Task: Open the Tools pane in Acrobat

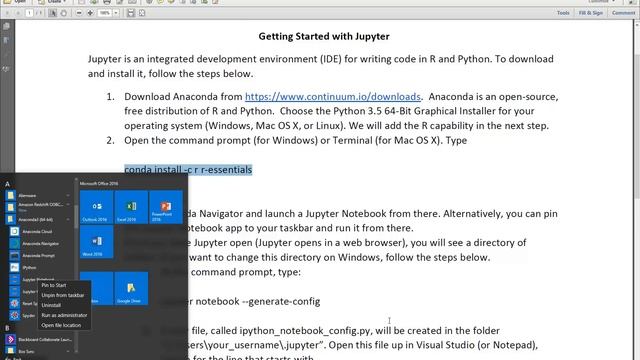Action: [x=563, y=13]
